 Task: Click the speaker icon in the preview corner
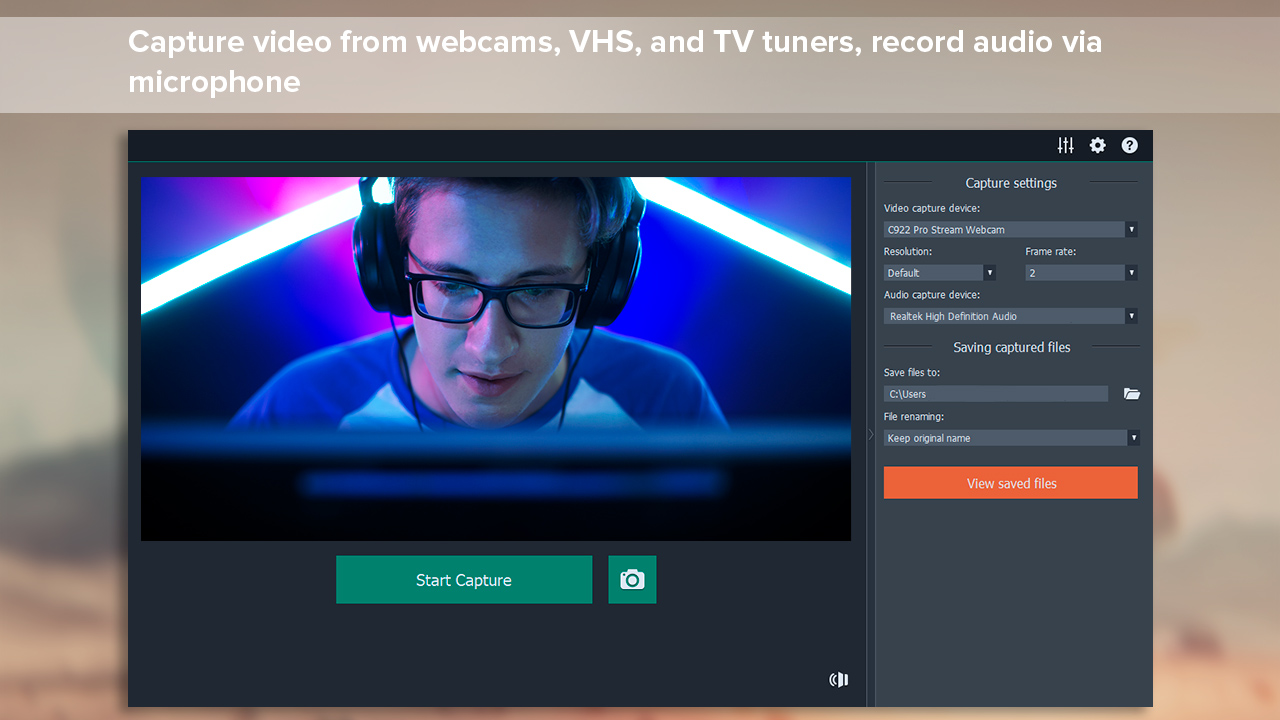click(x=838, y=679)
